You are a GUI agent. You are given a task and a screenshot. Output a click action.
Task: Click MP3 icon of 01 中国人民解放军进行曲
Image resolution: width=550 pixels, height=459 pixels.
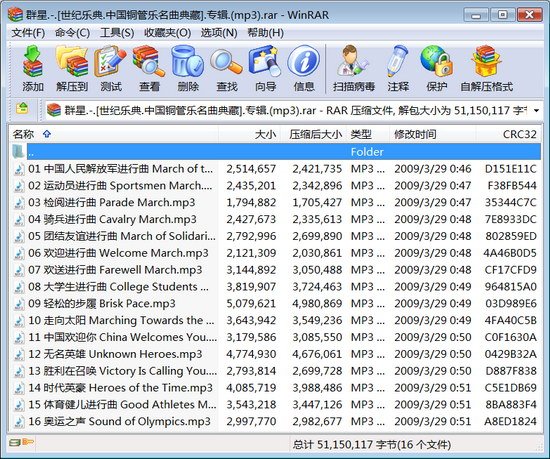(x=19, y=169)
